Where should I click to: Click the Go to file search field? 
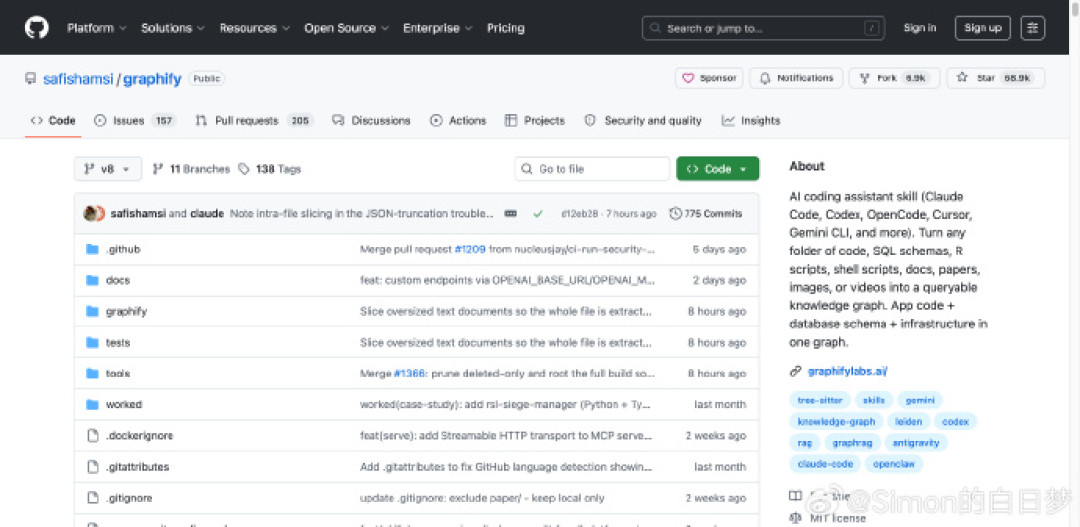(592, 169)
